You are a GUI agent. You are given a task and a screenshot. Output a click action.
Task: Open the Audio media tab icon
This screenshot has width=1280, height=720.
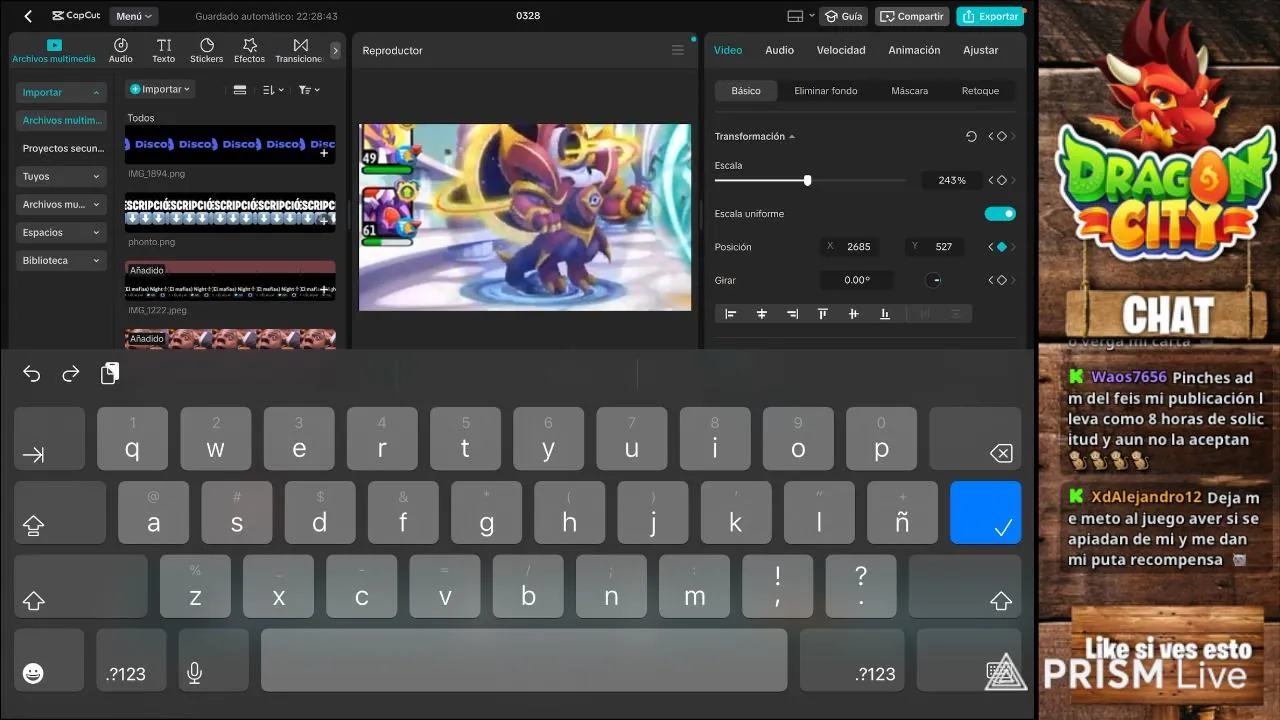tap(121, 50)
